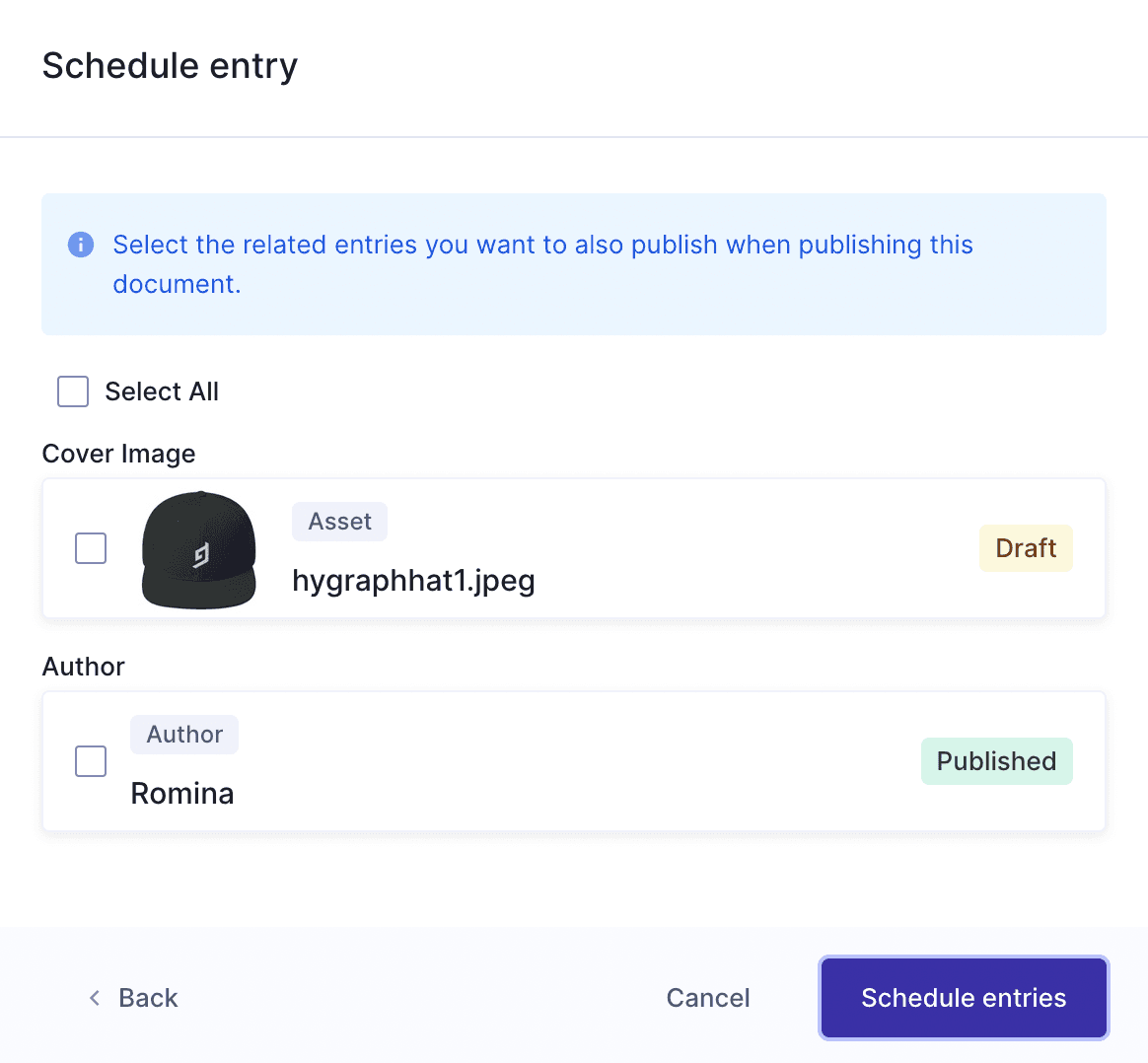Select the Author section header
The height and width of the screenshot is (1063, 1148).
[x=83, y=667]
